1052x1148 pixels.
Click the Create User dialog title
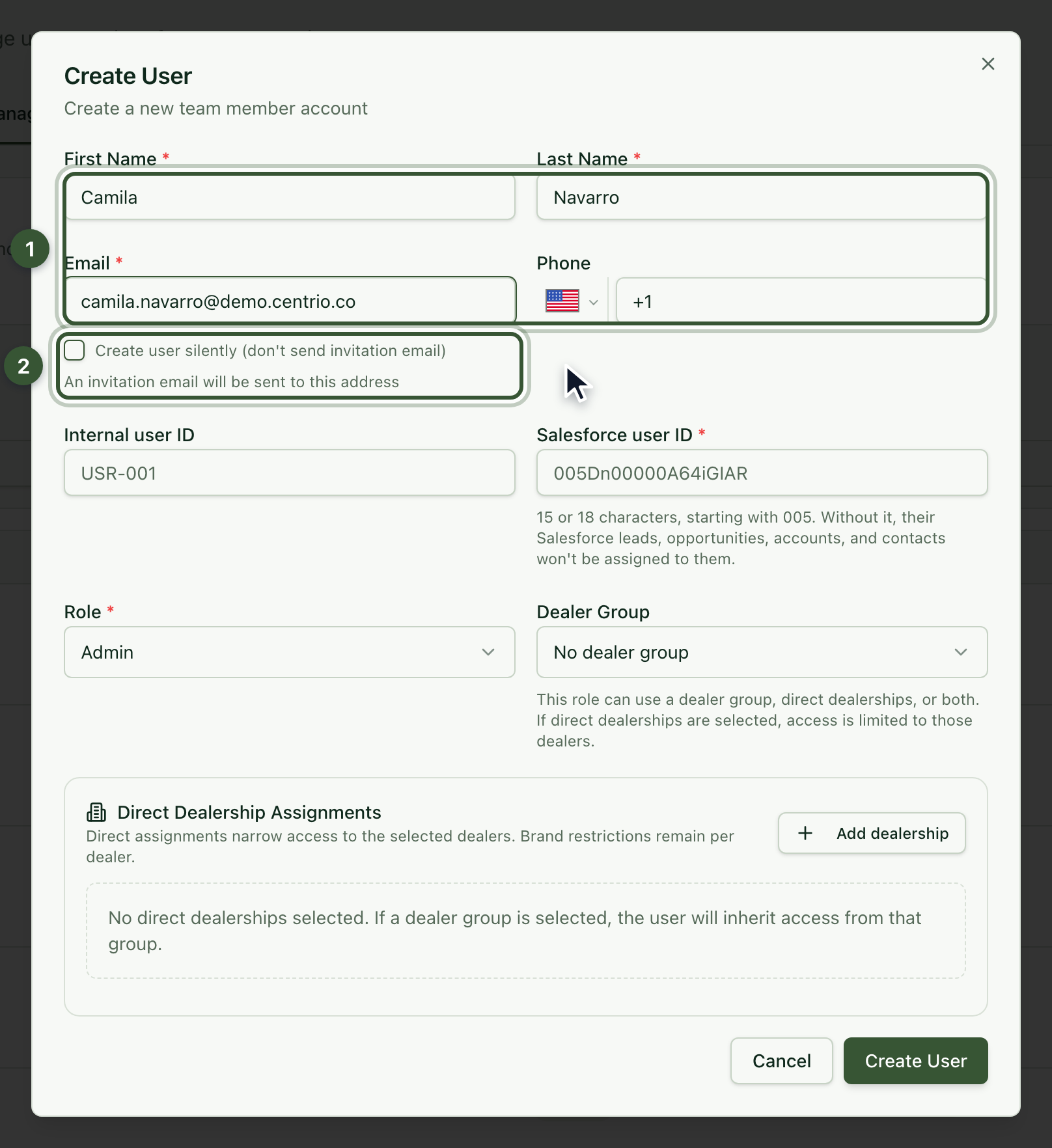coord(128,76)
